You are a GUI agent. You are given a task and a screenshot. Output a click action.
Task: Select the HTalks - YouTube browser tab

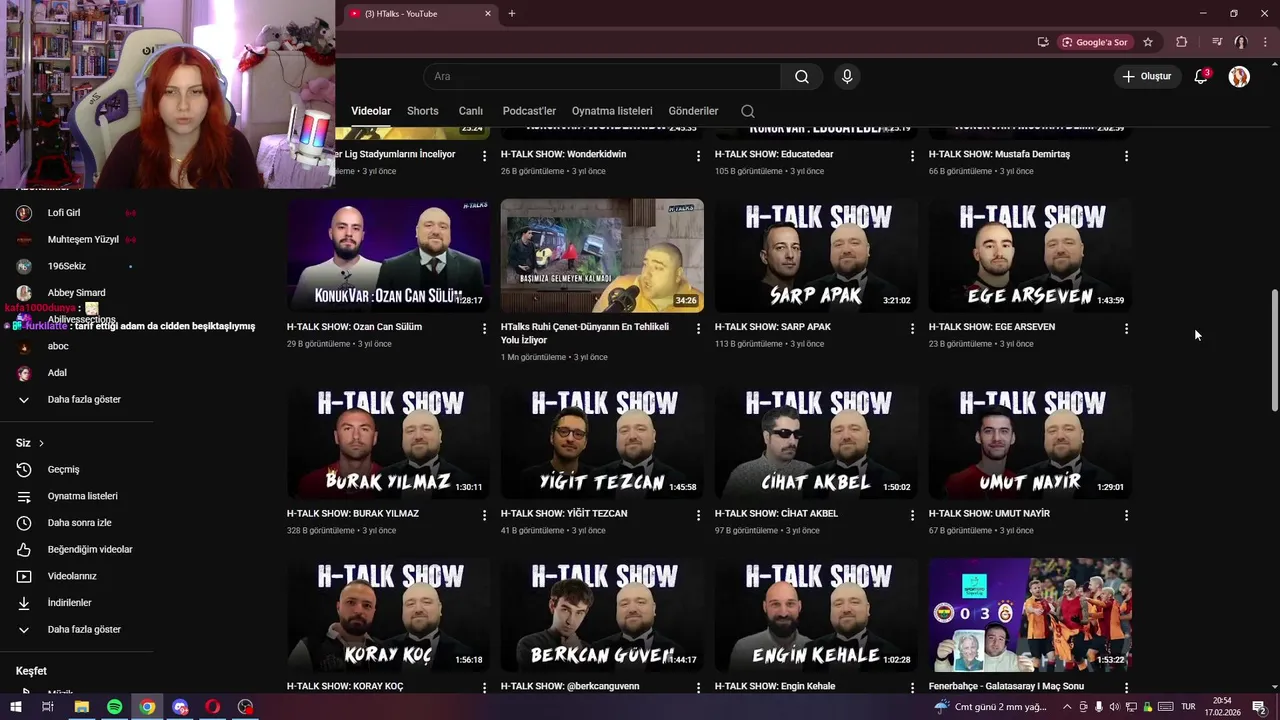point(420,13)
